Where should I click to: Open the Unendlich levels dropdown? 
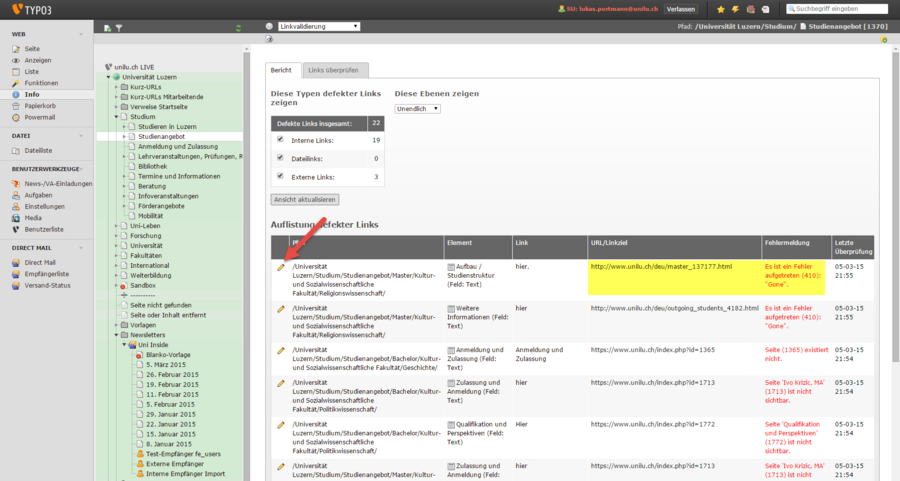[417, 108]
